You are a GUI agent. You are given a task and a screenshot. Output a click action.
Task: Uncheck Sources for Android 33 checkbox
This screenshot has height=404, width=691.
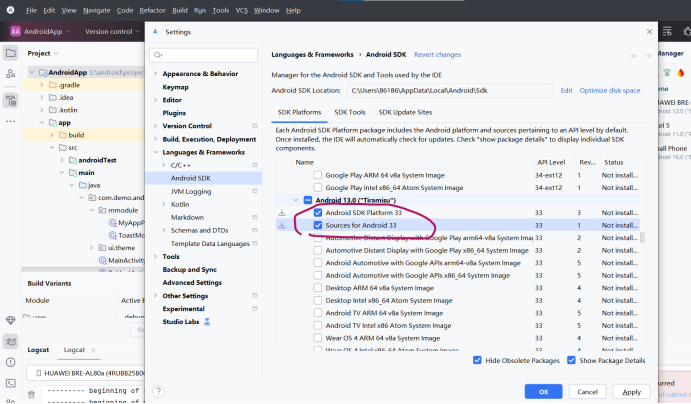click(318, 225)
